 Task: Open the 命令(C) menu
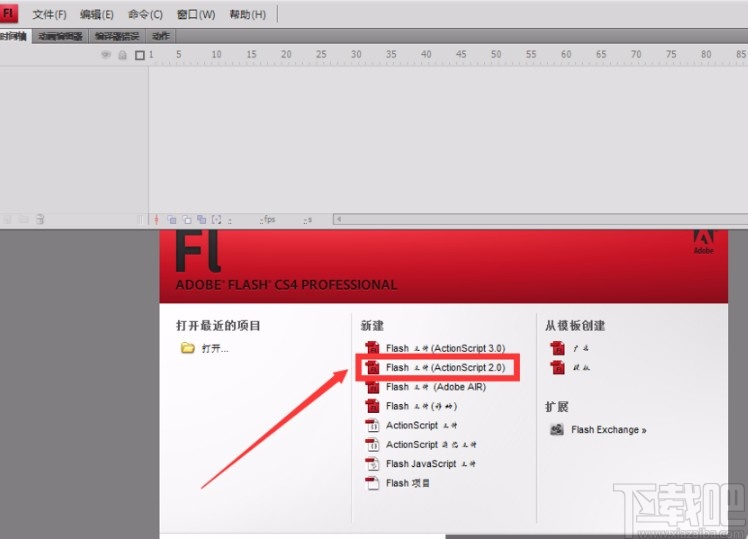point(145,14)
